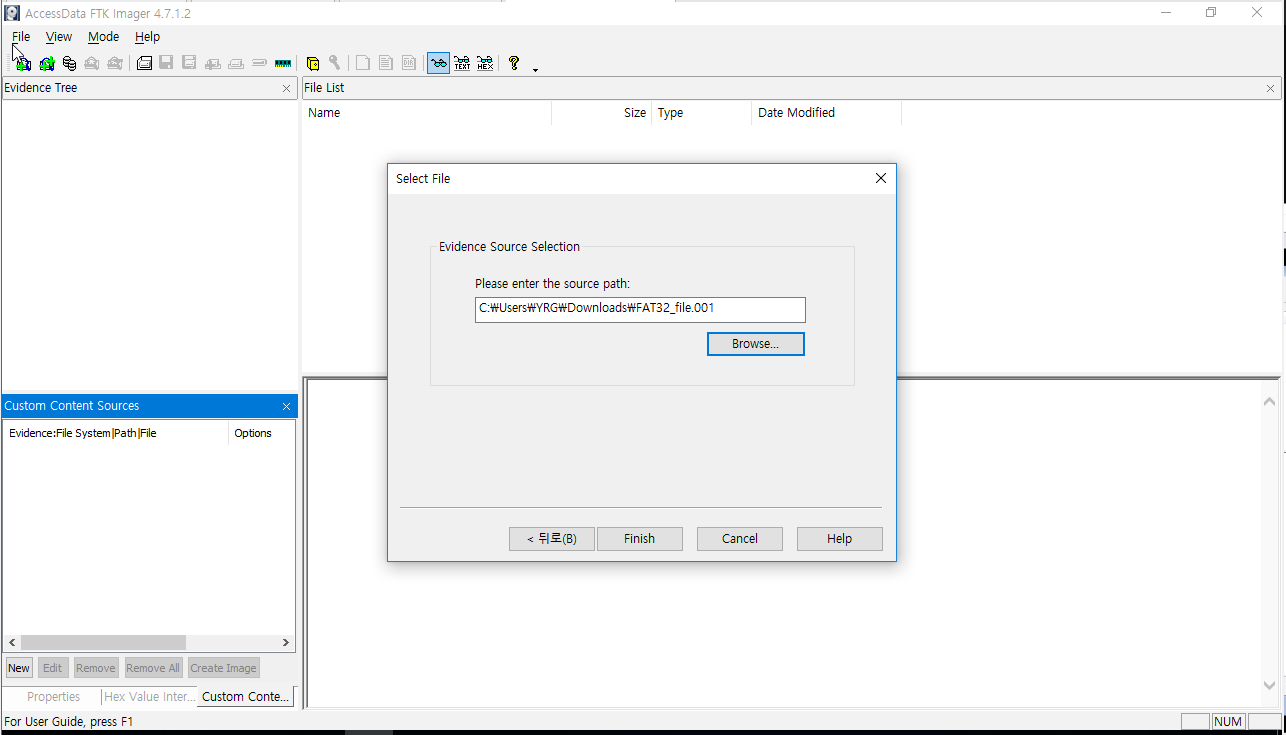Click the Options column header
The width and height of the screenshot is (1286, 735).
coord(262,433)
